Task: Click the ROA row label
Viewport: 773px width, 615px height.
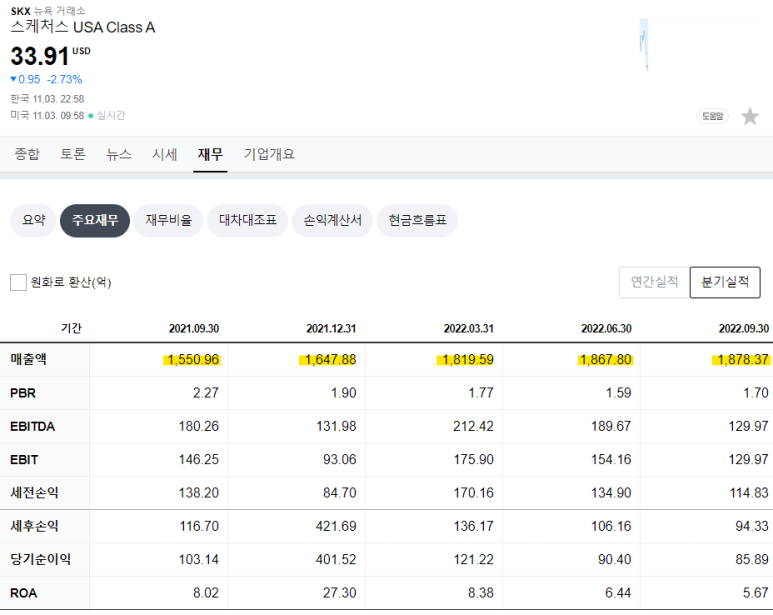Action: point(24,593)
